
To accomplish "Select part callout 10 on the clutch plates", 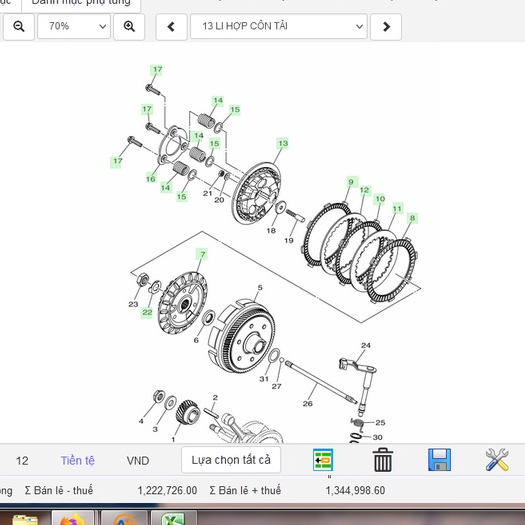I will (379, 199).
